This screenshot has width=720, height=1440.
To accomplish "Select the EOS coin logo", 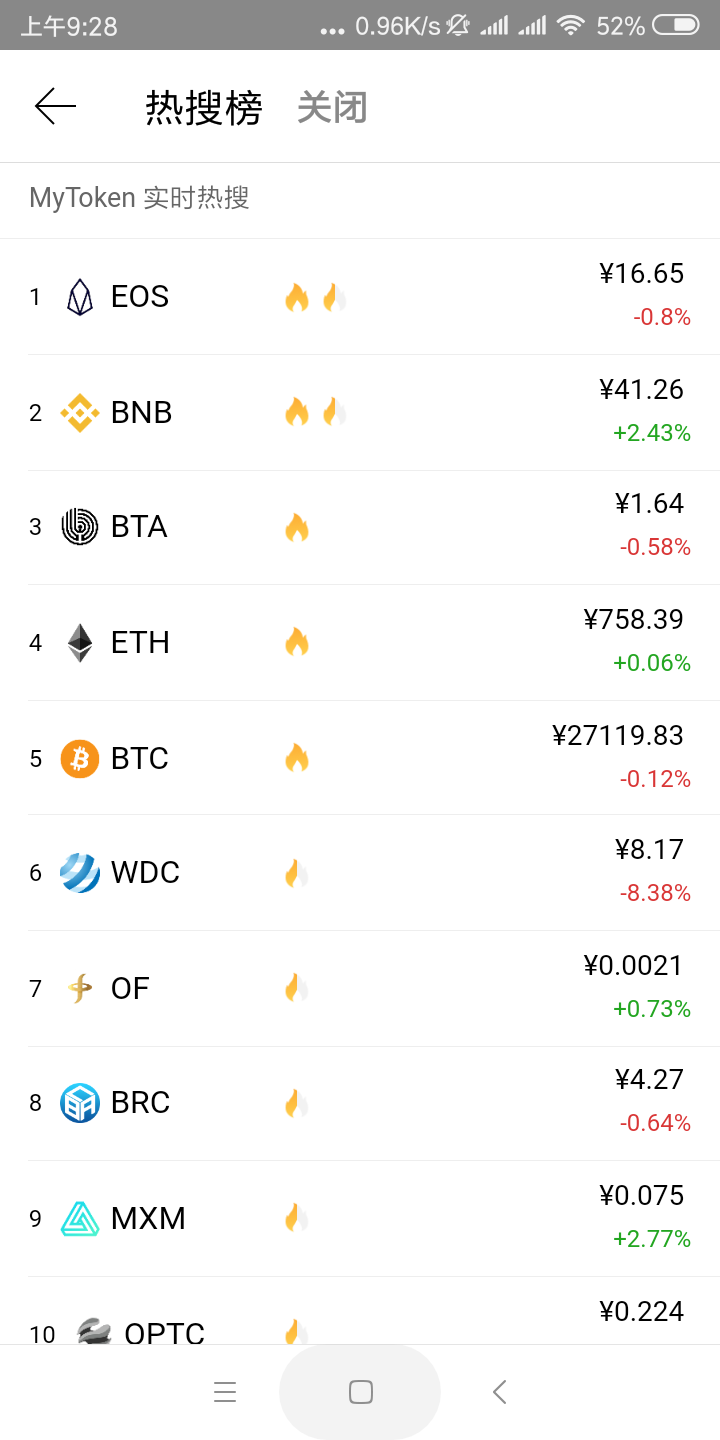I will (x=80, y=297).
